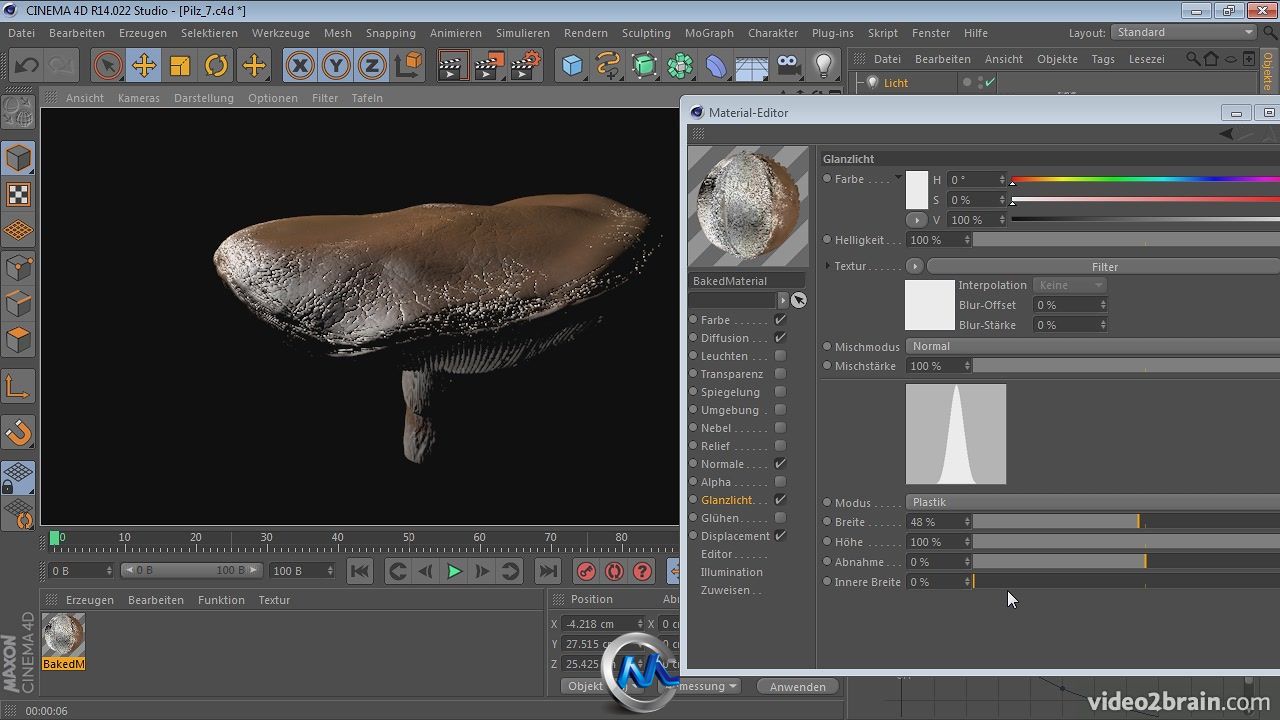Open the Abmessung dropdown in coordinates panel
Screen dimensions: 1280x720
tap(704, 686)
